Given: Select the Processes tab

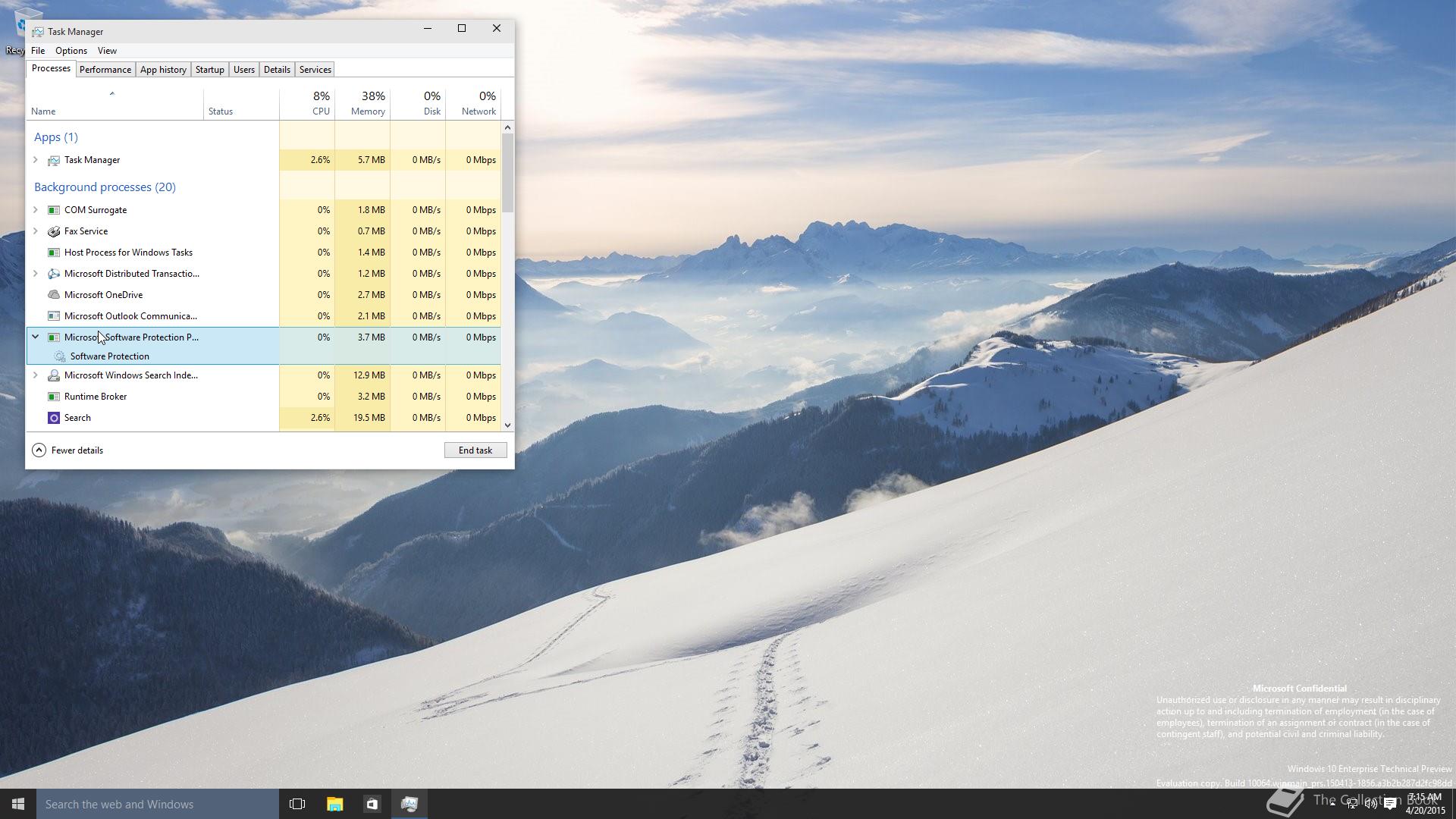Looking at the screenshot, I should [x=51, y=68].
